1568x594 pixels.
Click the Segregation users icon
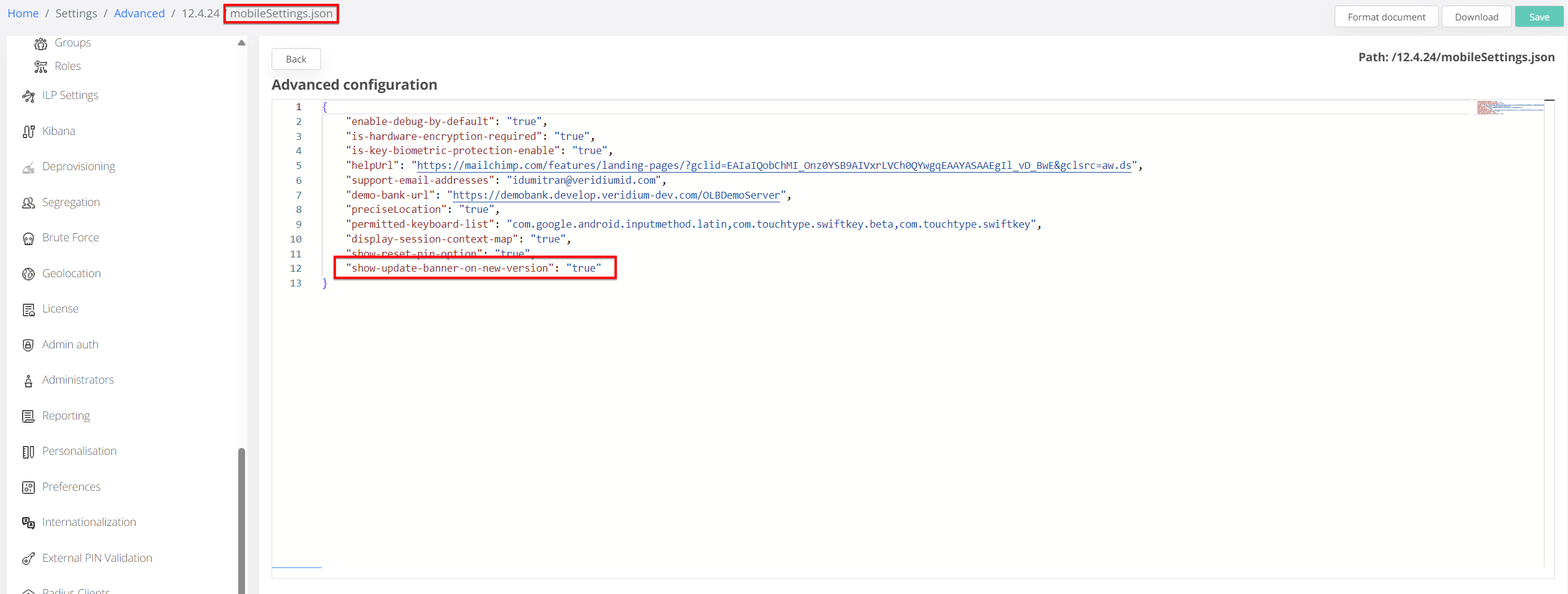pos(28,202)
